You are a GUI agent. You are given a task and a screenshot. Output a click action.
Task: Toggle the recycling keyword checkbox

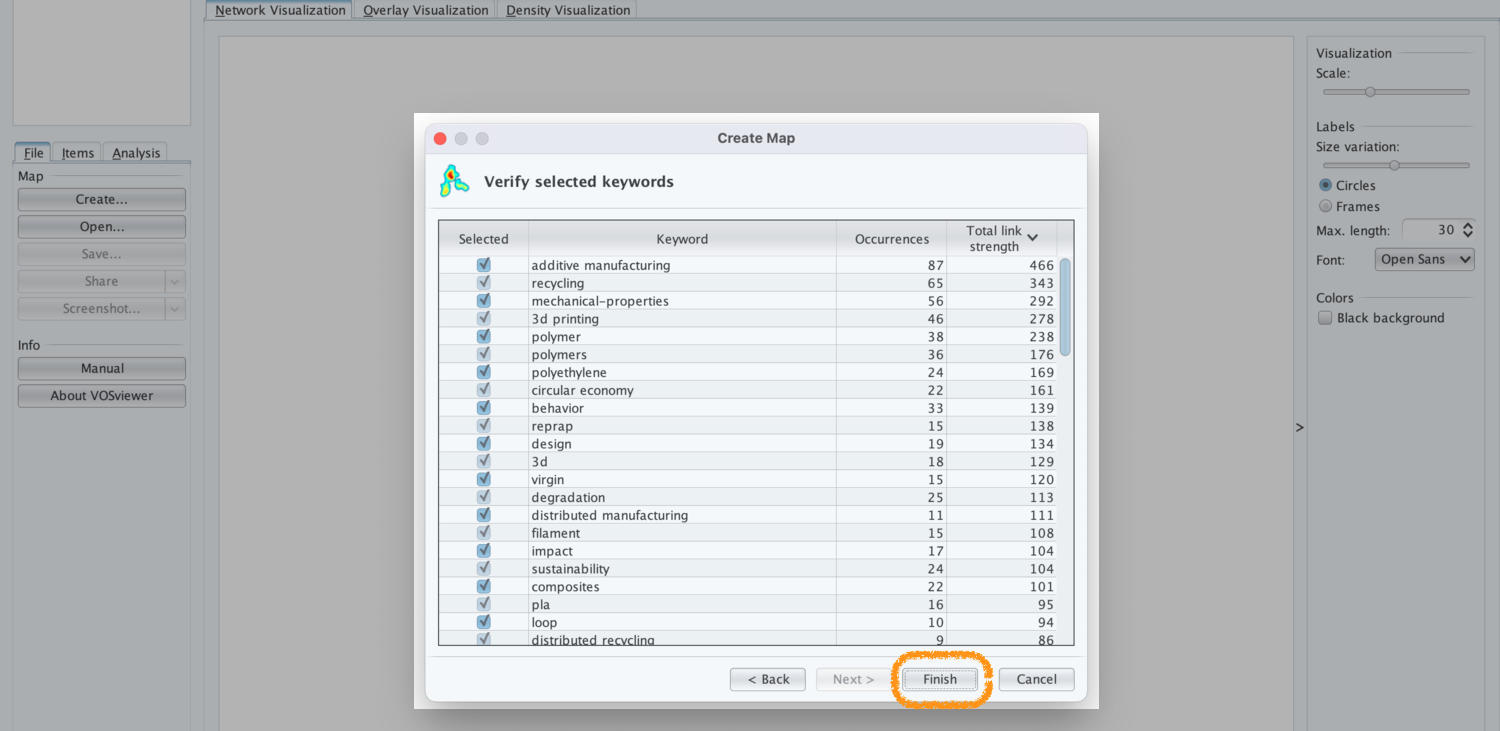(484, 283)
